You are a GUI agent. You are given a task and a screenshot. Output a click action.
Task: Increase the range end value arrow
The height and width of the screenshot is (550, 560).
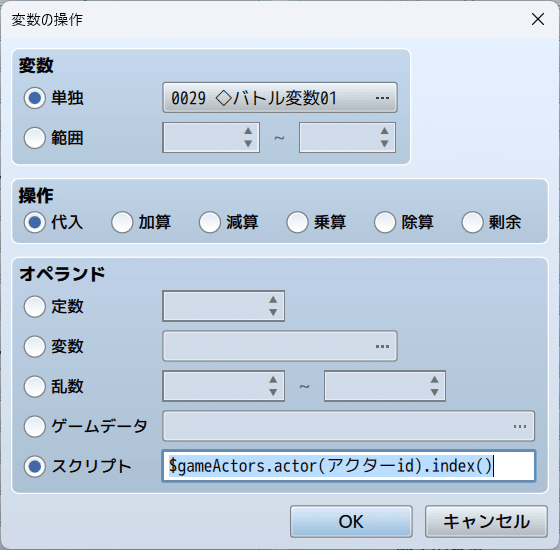point(384,131)
